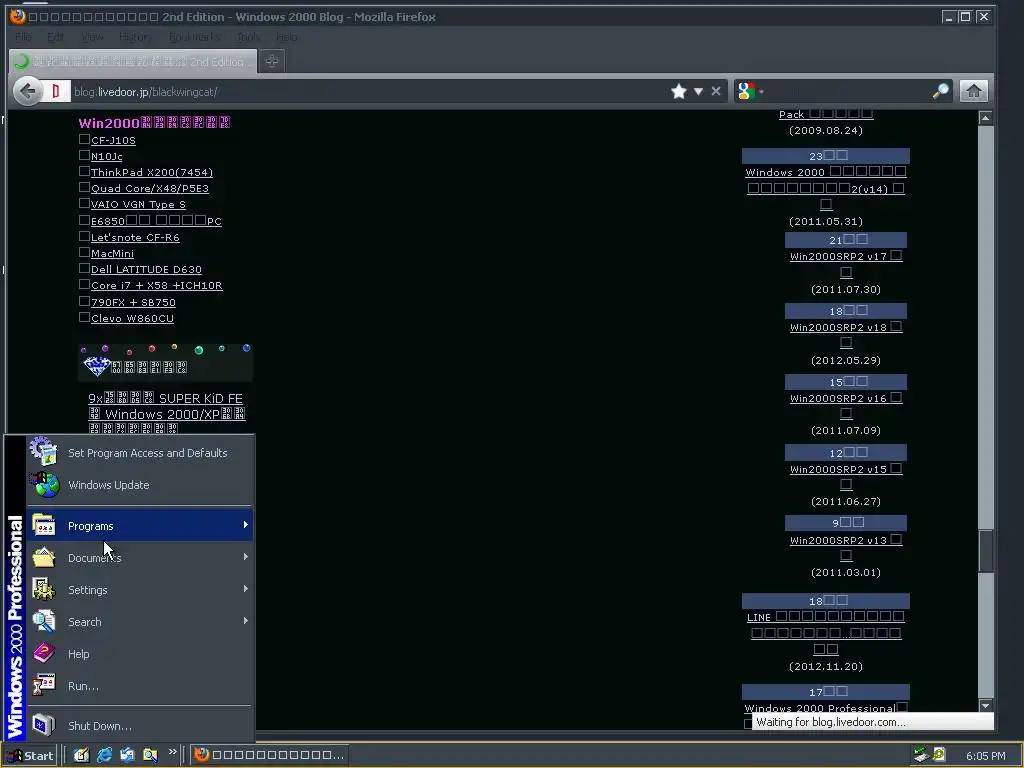
Task: Expand the Programs submenu arrow
Action: (x=246, y=525)
